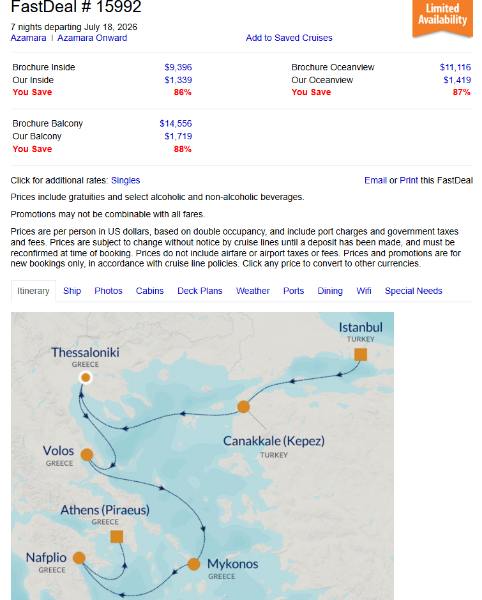The height and width of the screenshot is (600, 482).
Task: Switch to the Ship tab
Action: click(x=72, y=291)
